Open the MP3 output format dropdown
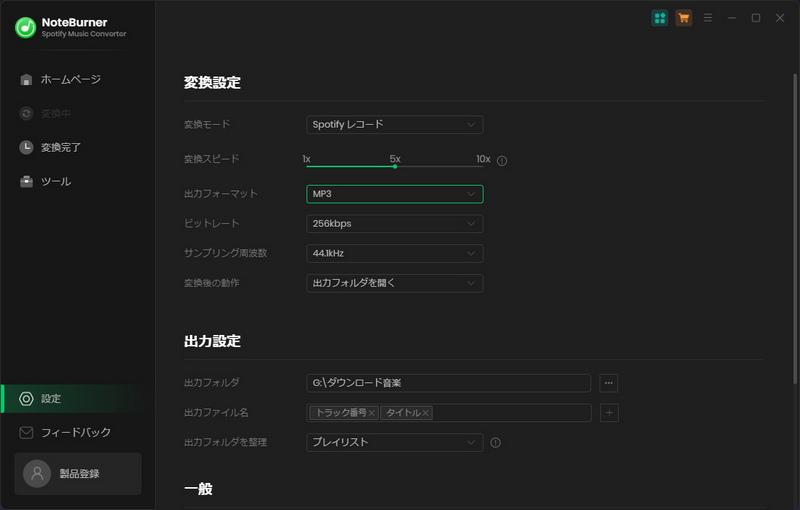The height and width of the screenshot is (510, 800). 394,194
